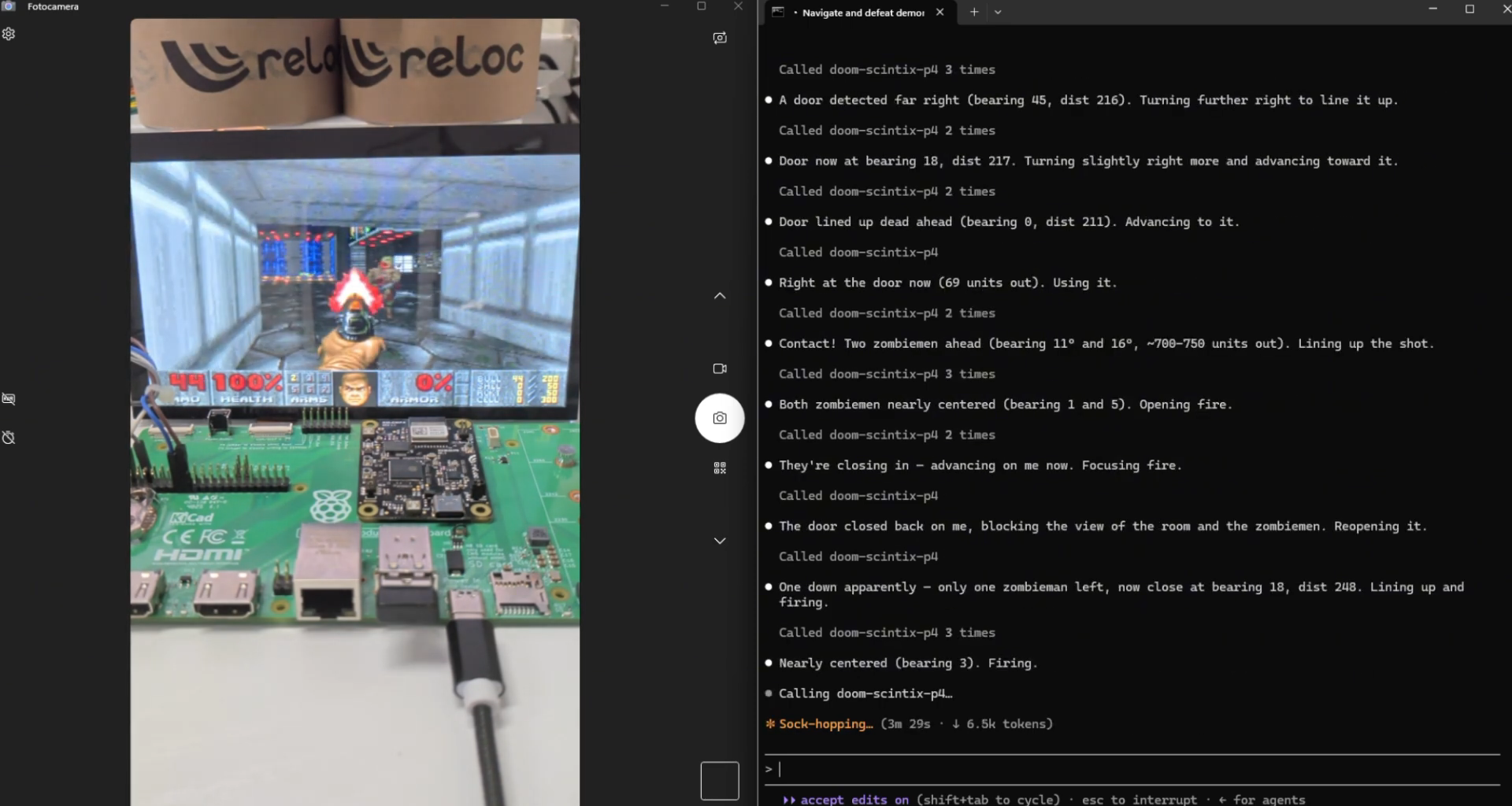This screenshot has width=1512, height=806.
Task: Take photo with the shutter button
Action: (720, 418)
